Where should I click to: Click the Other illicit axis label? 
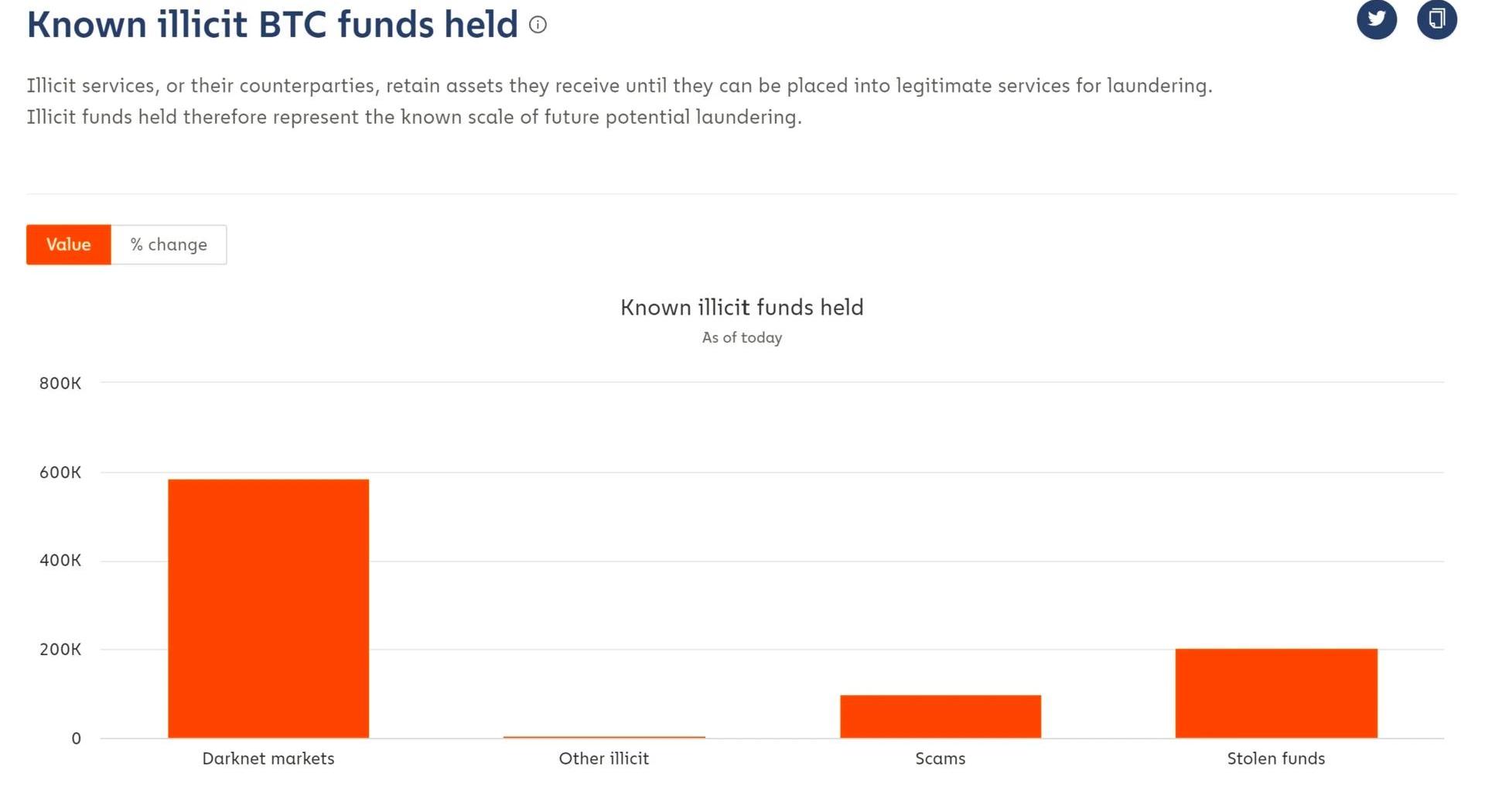pyautogui.click(x=604, y=759)
